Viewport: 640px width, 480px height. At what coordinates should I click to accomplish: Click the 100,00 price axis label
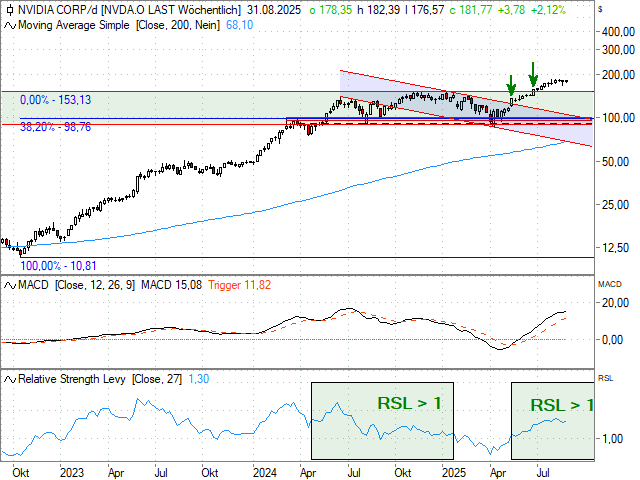pos(618,118)
